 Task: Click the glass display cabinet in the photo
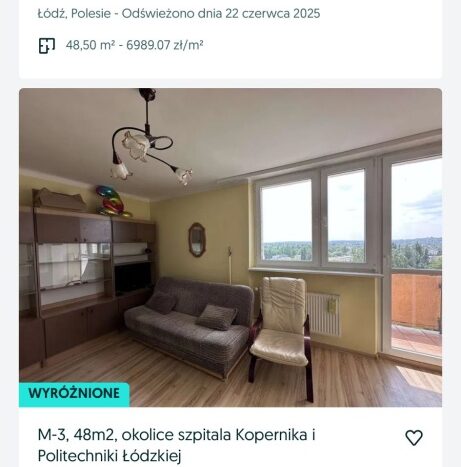pos(72,265)
